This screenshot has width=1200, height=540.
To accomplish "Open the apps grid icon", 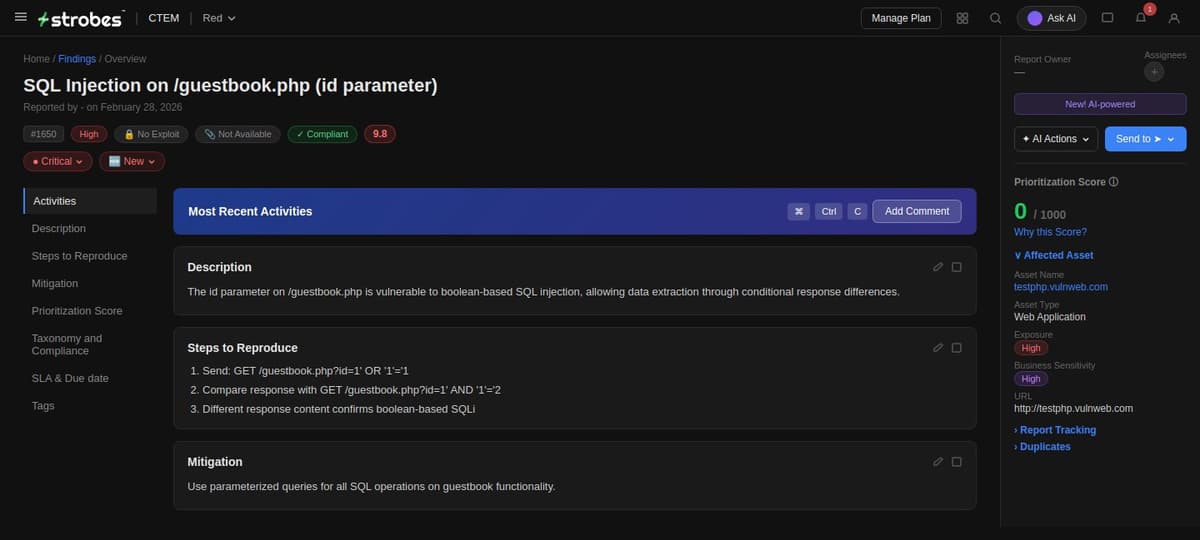I will (x=962, y=18).
